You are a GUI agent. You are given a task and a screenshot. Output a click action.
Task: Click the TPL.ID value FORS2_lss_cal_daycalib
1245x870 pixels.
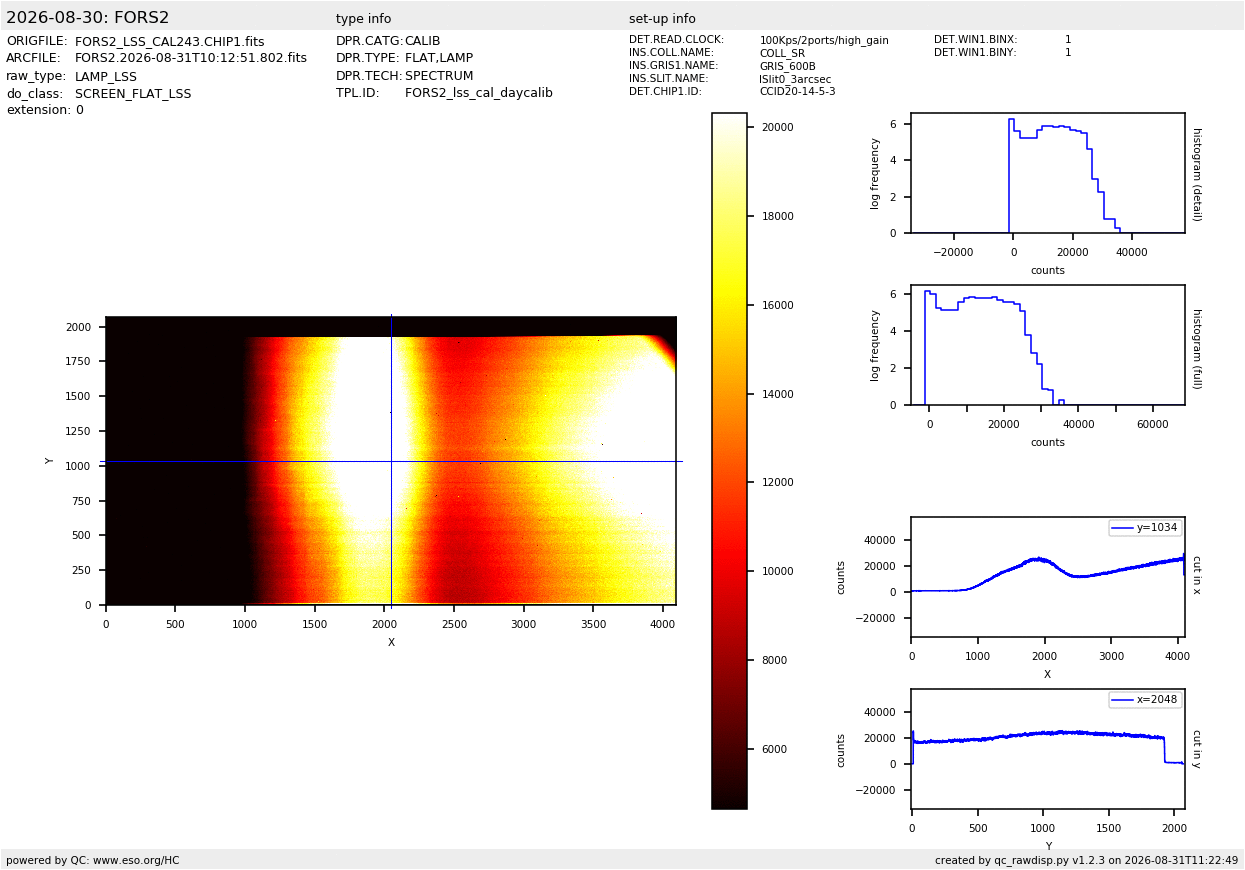(x=479, y=93)
